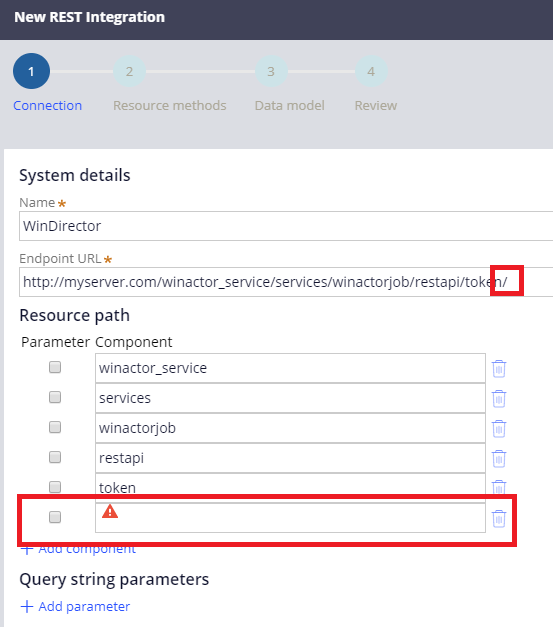Delete the restapi path component
The image size is (553, 627).
(x=499, y=458)
